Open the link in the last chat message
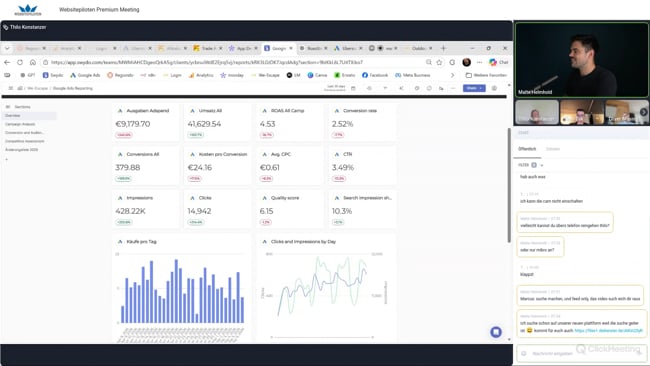This screenshot has height=366, width=650. (609, 331)
